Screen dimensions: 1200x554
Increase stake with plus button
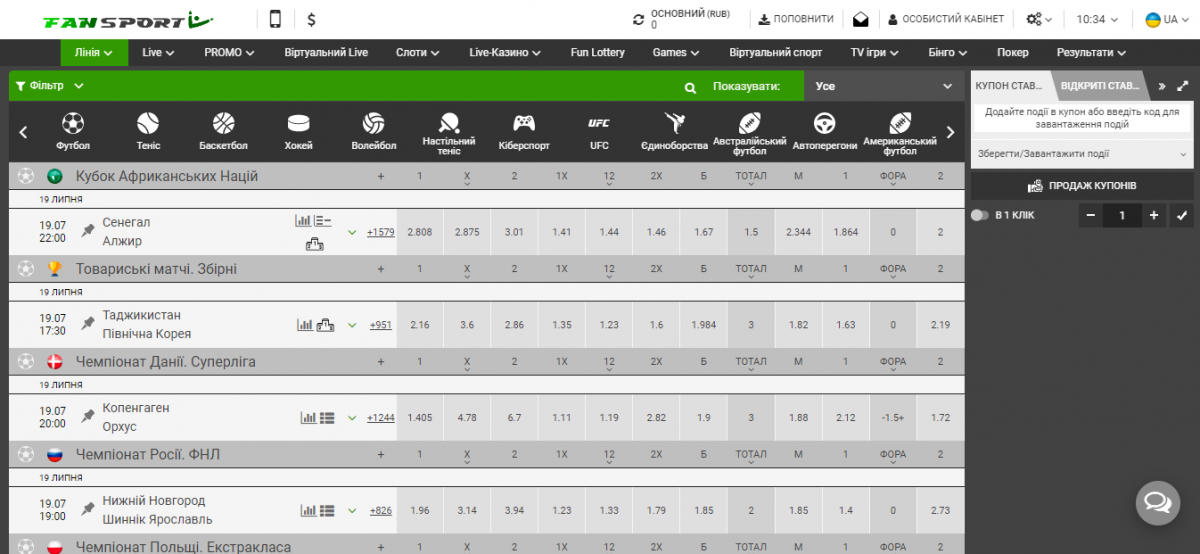1153,215
